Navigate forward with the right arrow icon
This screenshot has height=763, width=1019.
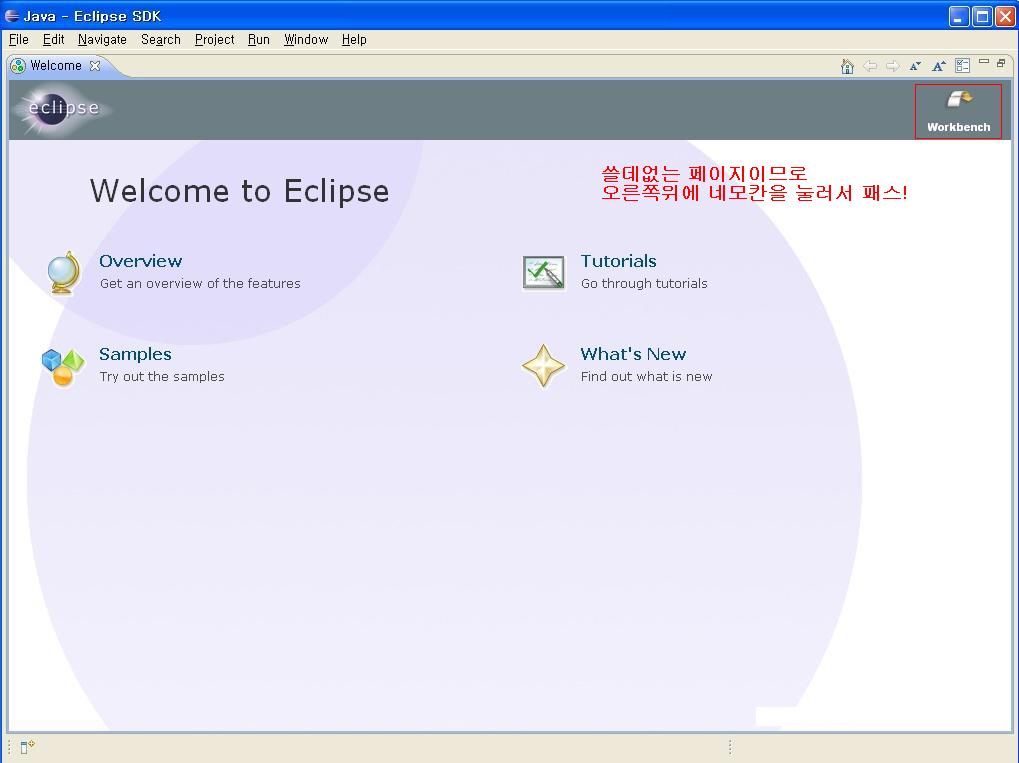[892, 66]
